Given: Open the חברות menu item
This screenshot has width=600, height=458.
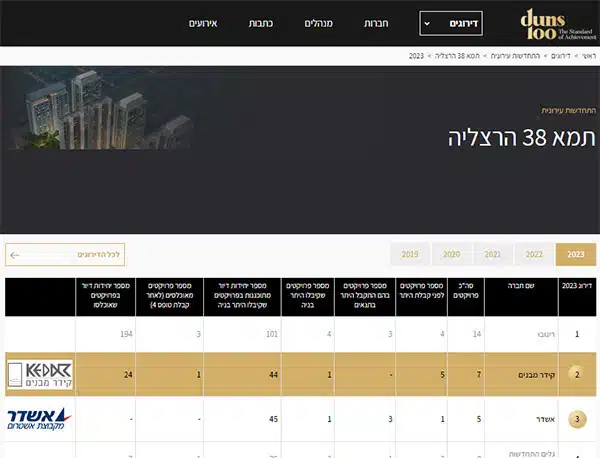Looking at the screenshot, I should (376, 23).
